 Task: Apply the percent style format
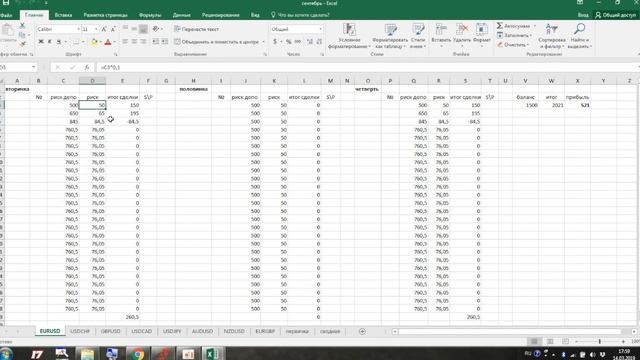(289, 42)
